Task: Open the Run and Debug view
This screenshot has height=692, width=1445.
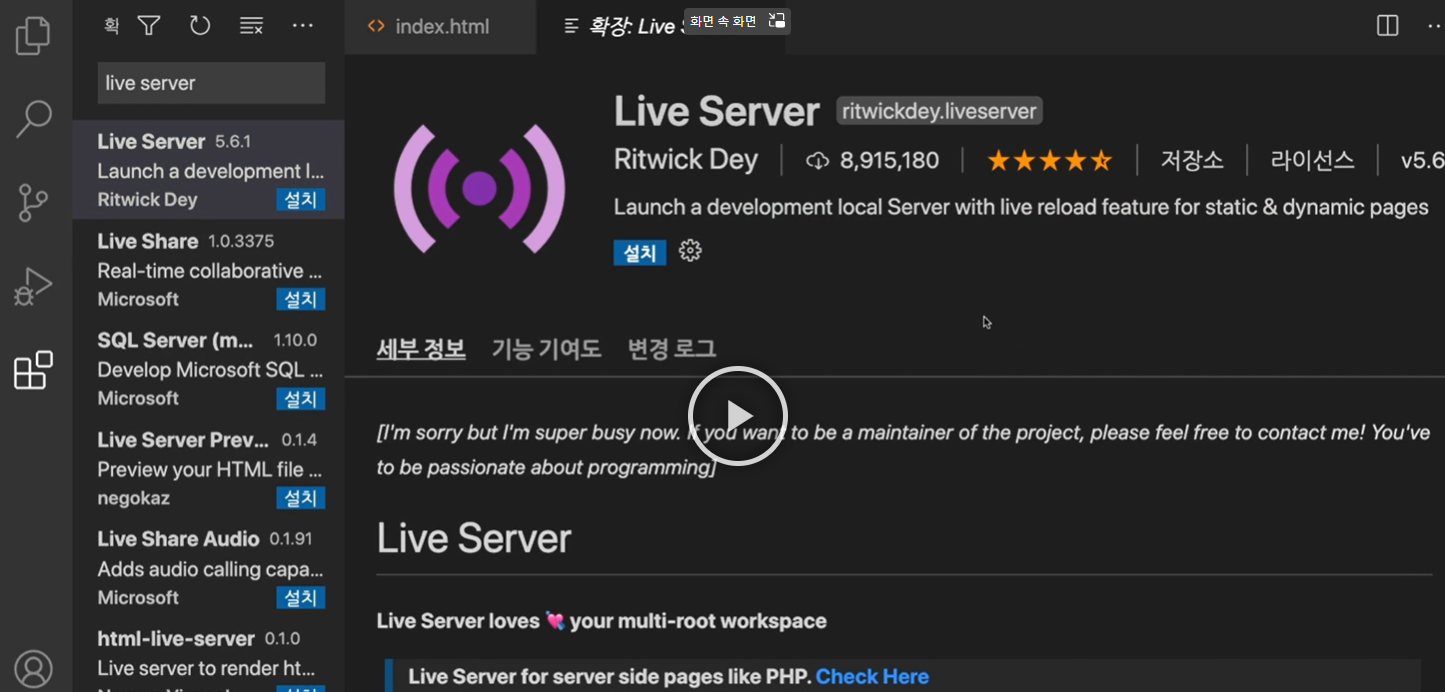Action: click(33, 287)
